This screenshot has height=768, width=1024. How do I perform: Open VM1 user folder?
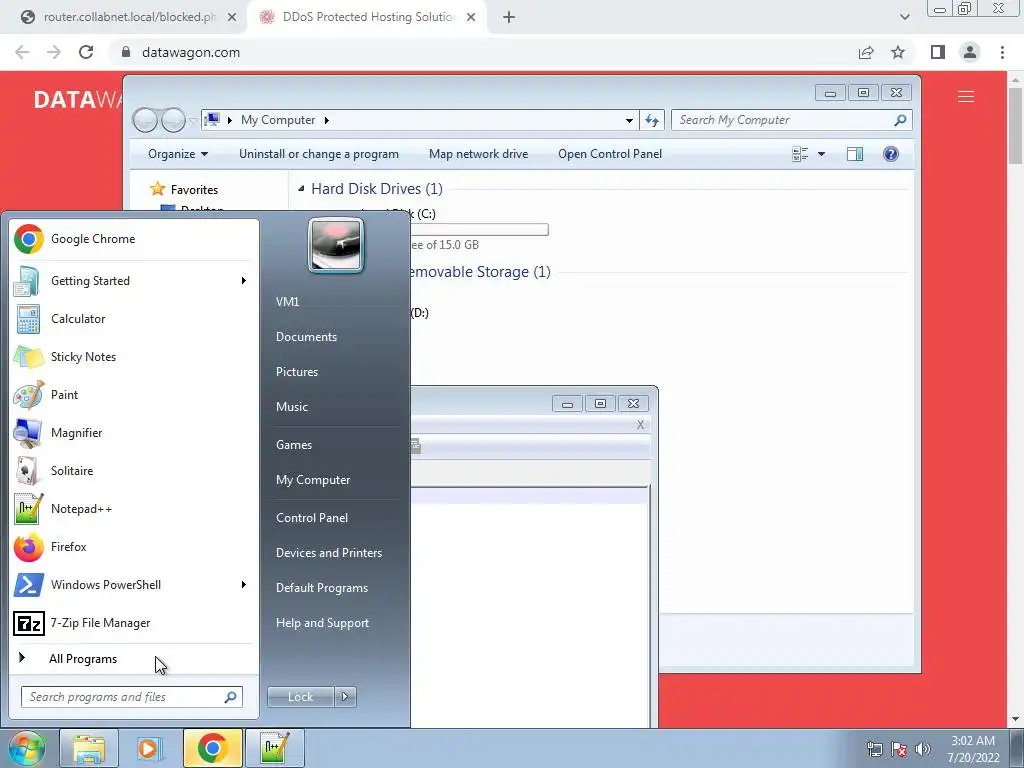tap(287, 302)
